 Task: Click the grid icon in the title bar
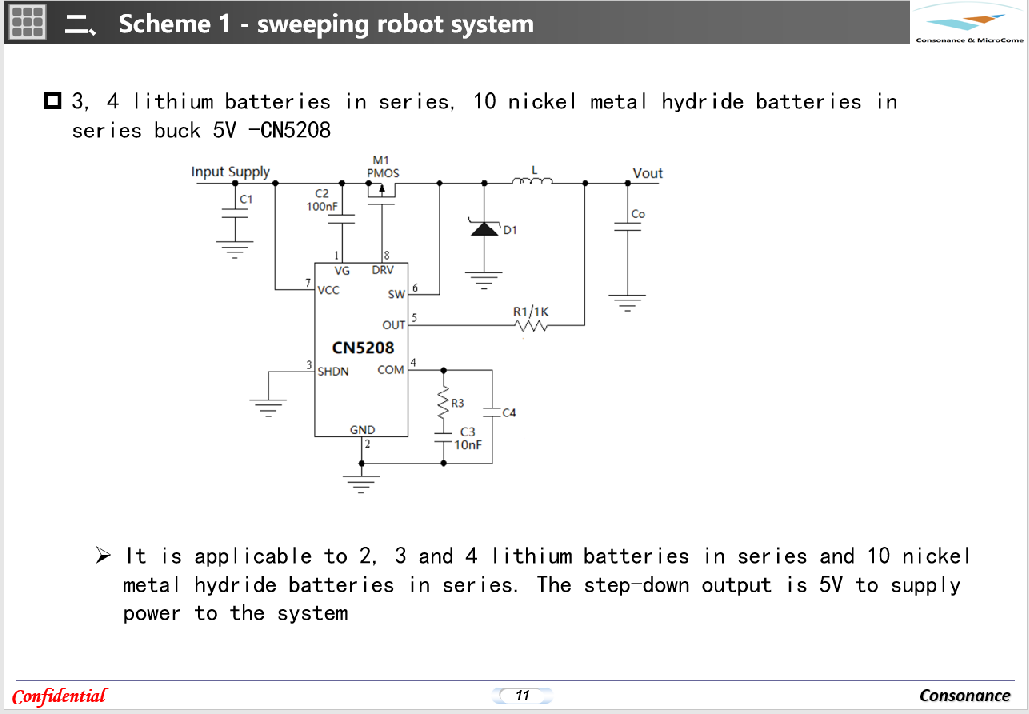tap(27, 22)
